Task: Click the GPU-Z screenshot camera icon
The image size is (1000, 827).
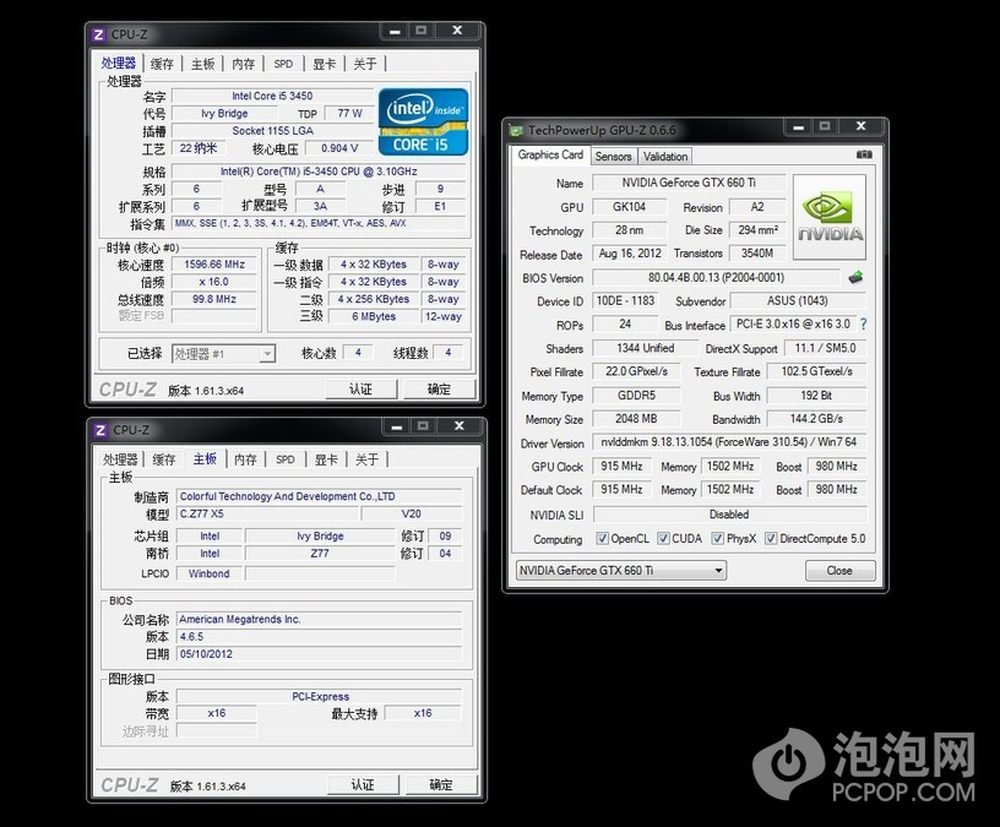Action: pyautogui.click(x=864, y=155)
